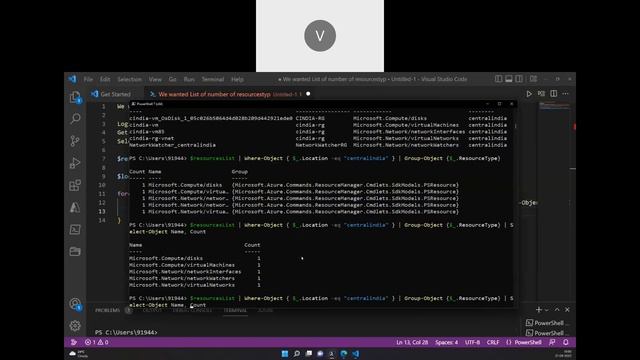
Task: Open the Search view in the activity bar
Action: [75, 119]
